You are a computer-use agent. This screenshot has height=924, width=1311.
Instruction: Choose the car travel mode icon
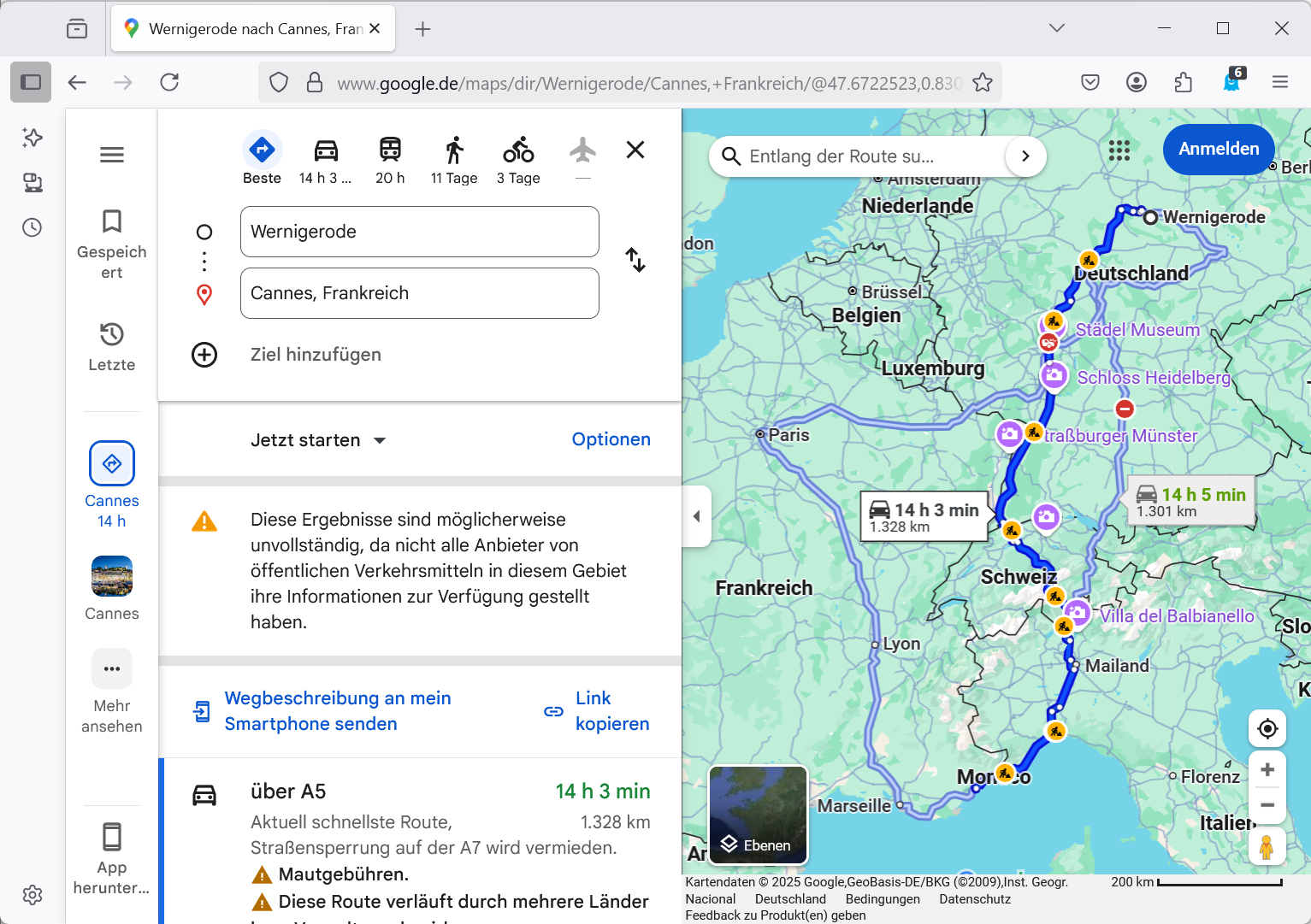[326, 150]
